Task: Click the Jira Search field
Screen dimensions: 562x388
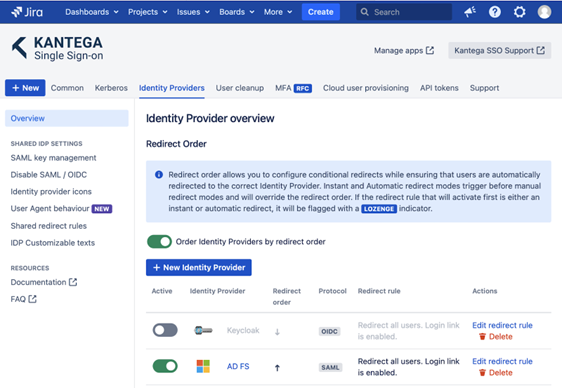Action: [404, 12]
